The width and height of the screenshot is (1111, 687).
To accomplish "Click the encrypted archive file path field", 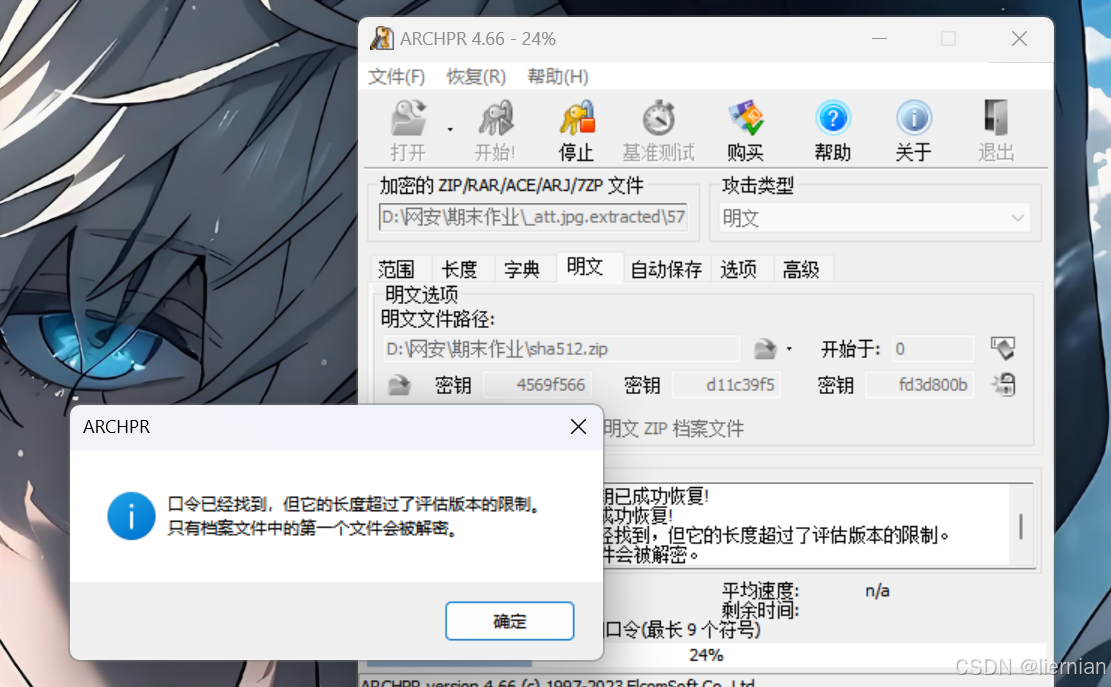I will (x=533, y=217).
